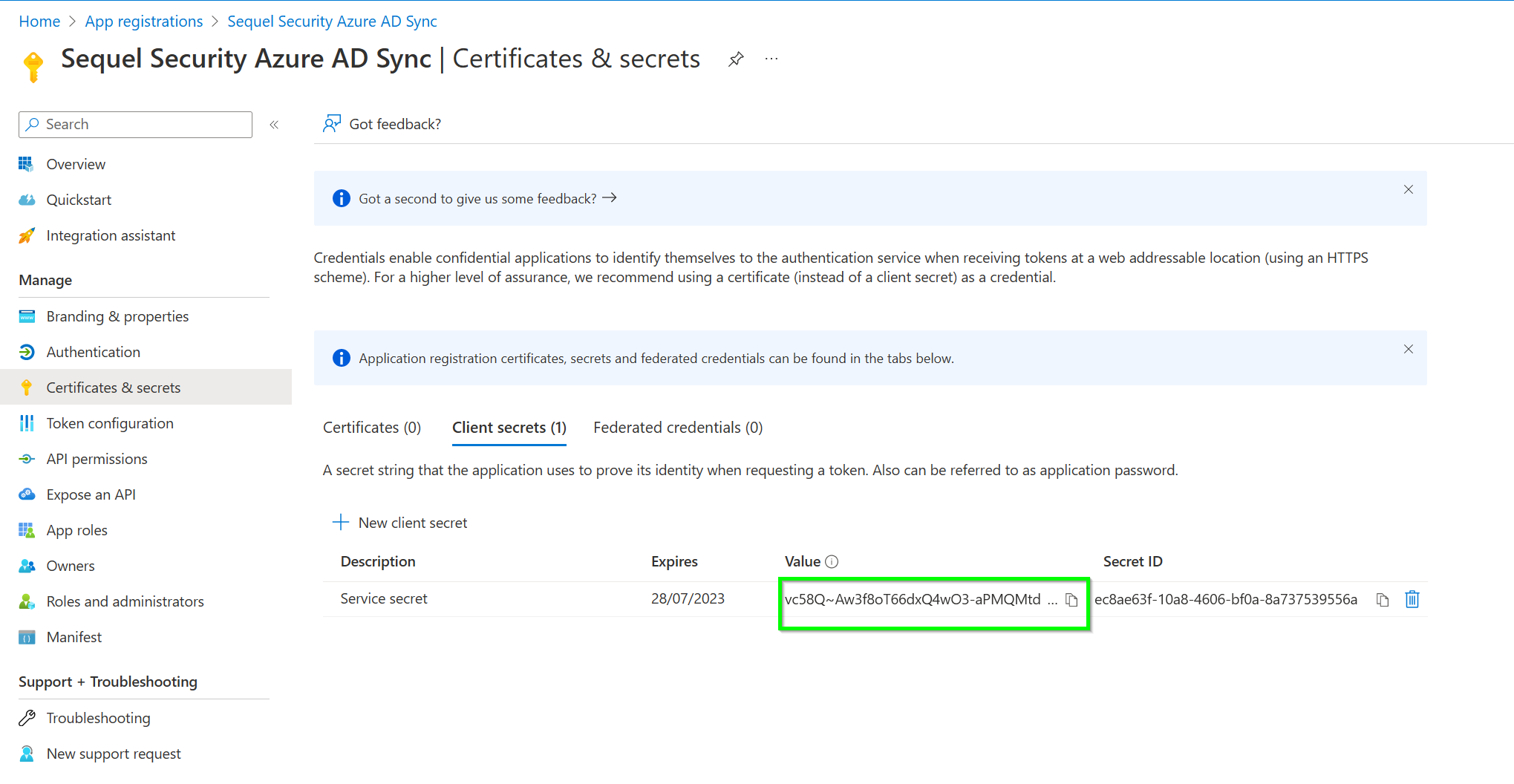Image resolution: width=1514 pixels, height=784 pixels.
Task: Click the Roles and administrators icon
Action: (x=27, y=601)
